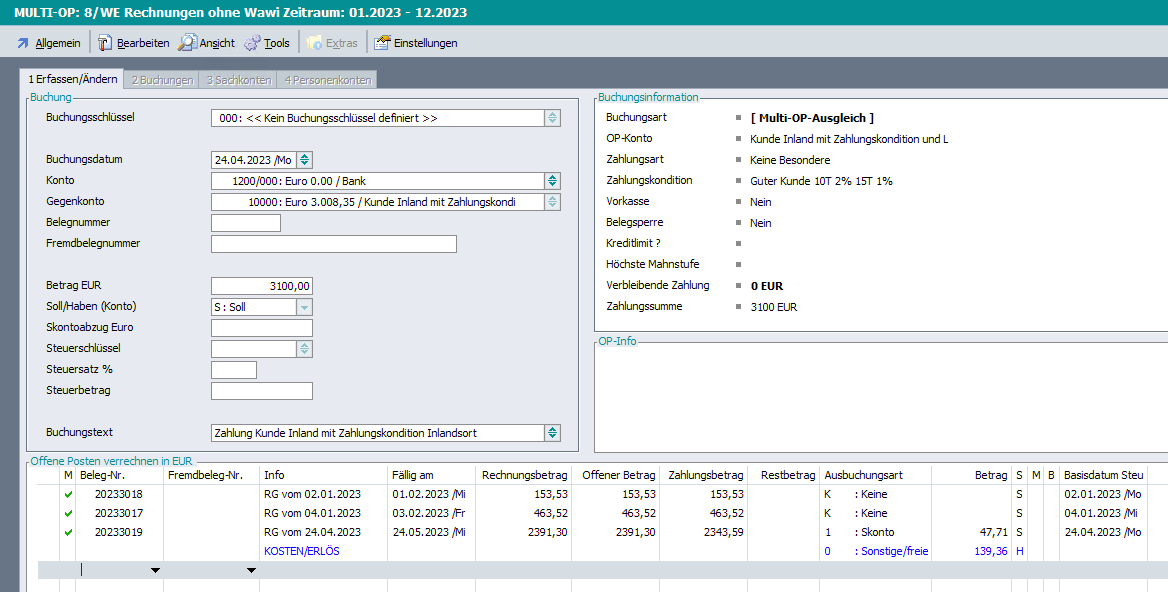This screenshot has height=592, width=1168.
Task: Click into the Belegnummer input field
Action: click(246, 223)
